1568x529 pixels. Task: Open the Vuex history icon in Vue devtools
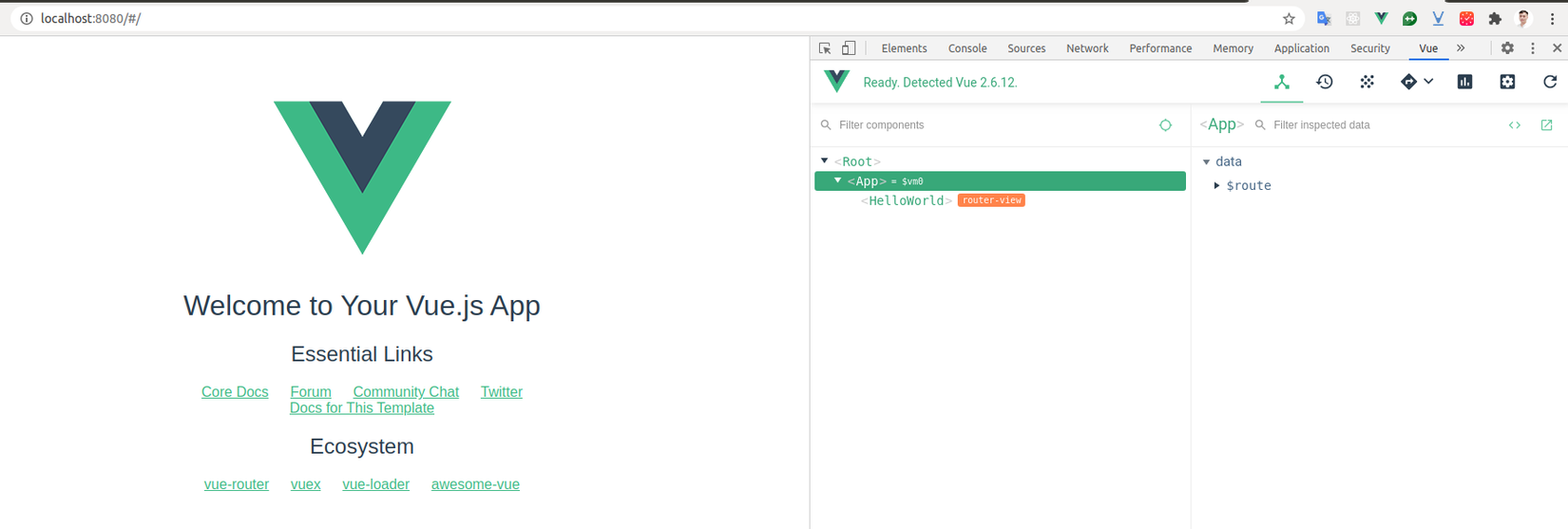(x=1325, y=82)
